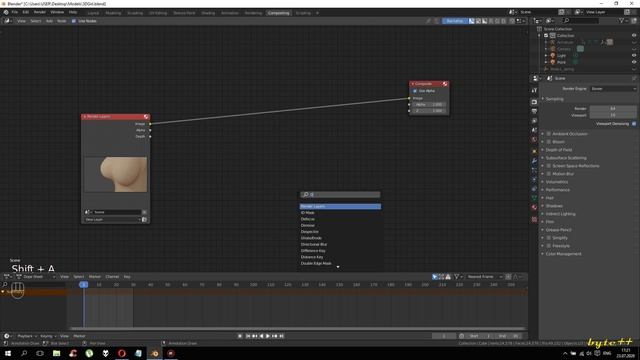Open the Nearest Frame snapping dropdown
Image resolution: width=640 pixels, height=360 pixels.
point(484,277)
